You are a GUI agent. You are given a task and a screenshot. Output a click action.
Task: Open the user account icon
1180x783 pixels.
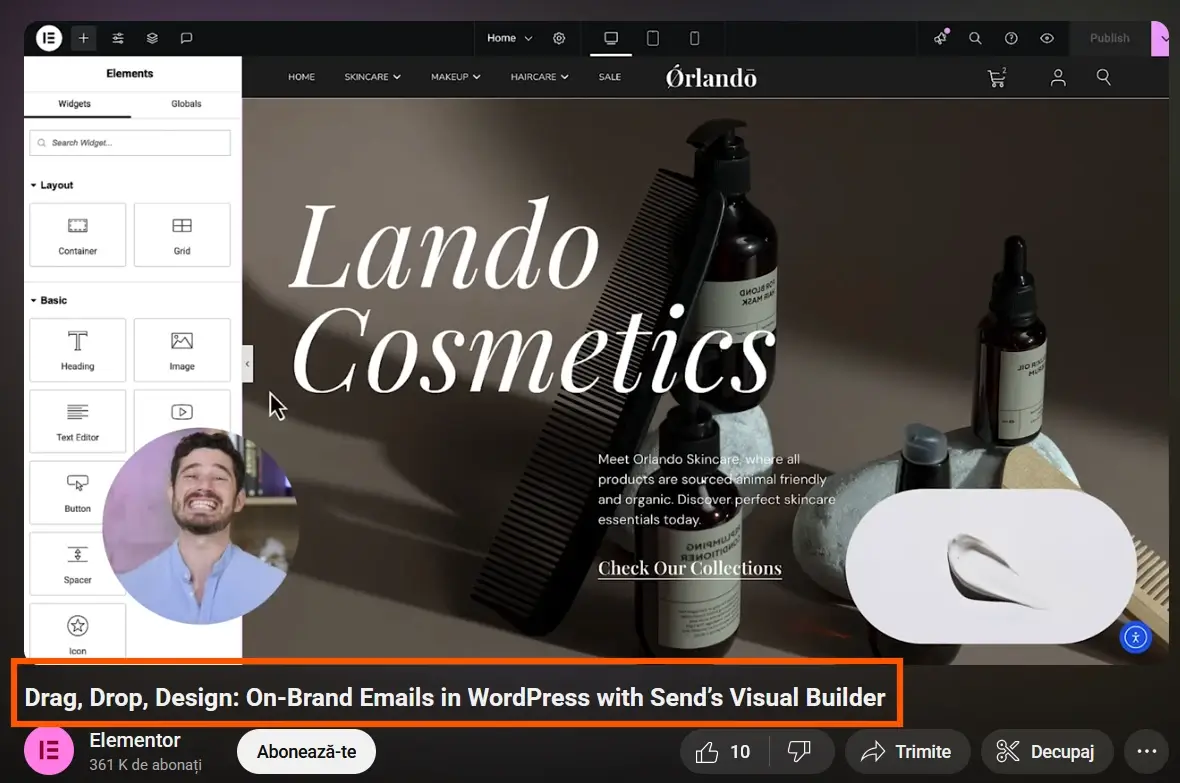(x=1058, y=78)
